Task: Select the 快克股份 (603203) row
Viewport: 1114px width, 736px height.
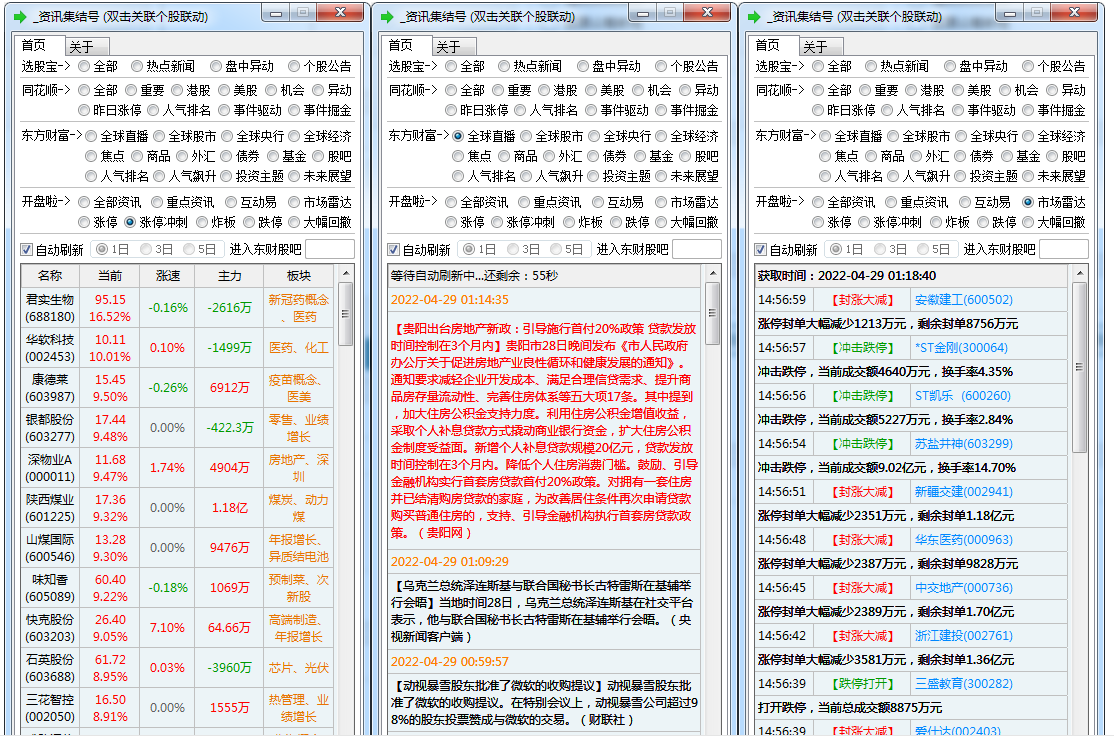Action: [x=178, y=628]
